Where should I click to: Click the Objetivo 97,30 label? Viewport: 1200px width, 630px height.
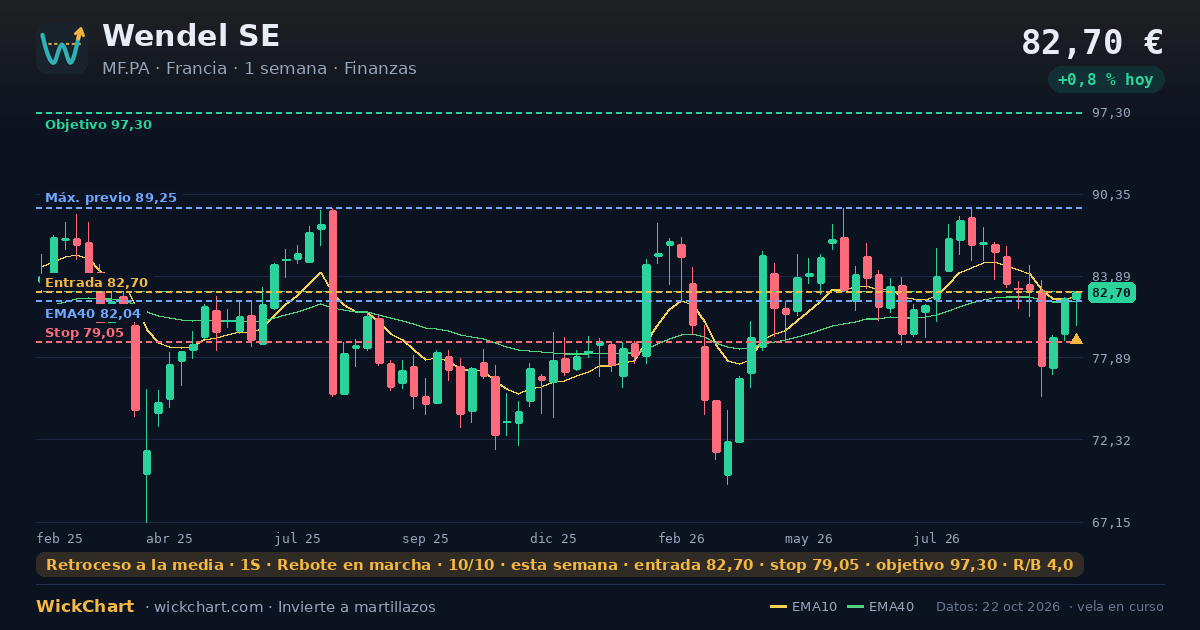click(98, 125)
